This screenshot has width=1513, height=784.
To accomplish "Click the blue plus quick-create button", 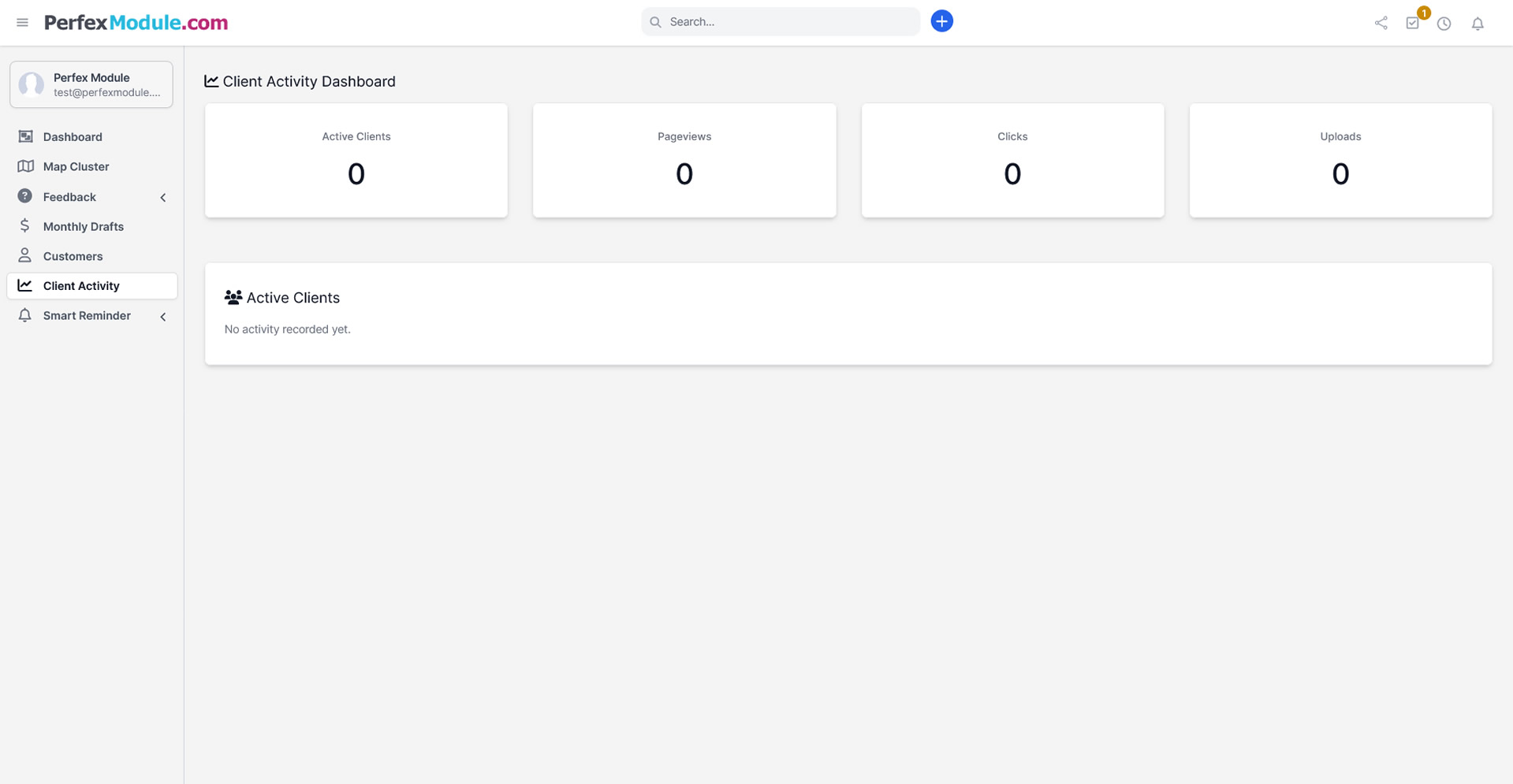I will (941, 21).
